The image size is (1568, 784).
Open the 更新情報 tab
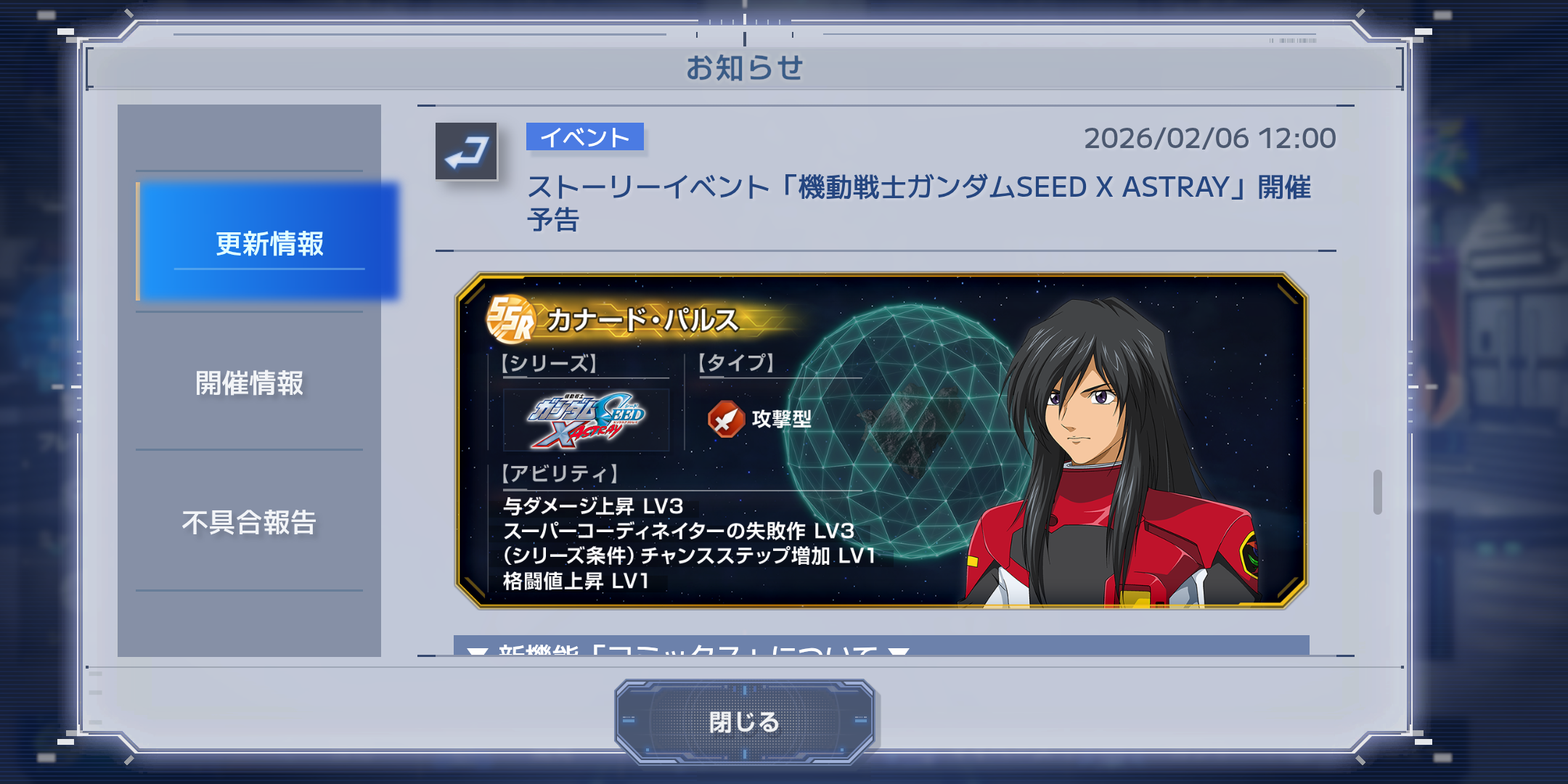[269, 242]
